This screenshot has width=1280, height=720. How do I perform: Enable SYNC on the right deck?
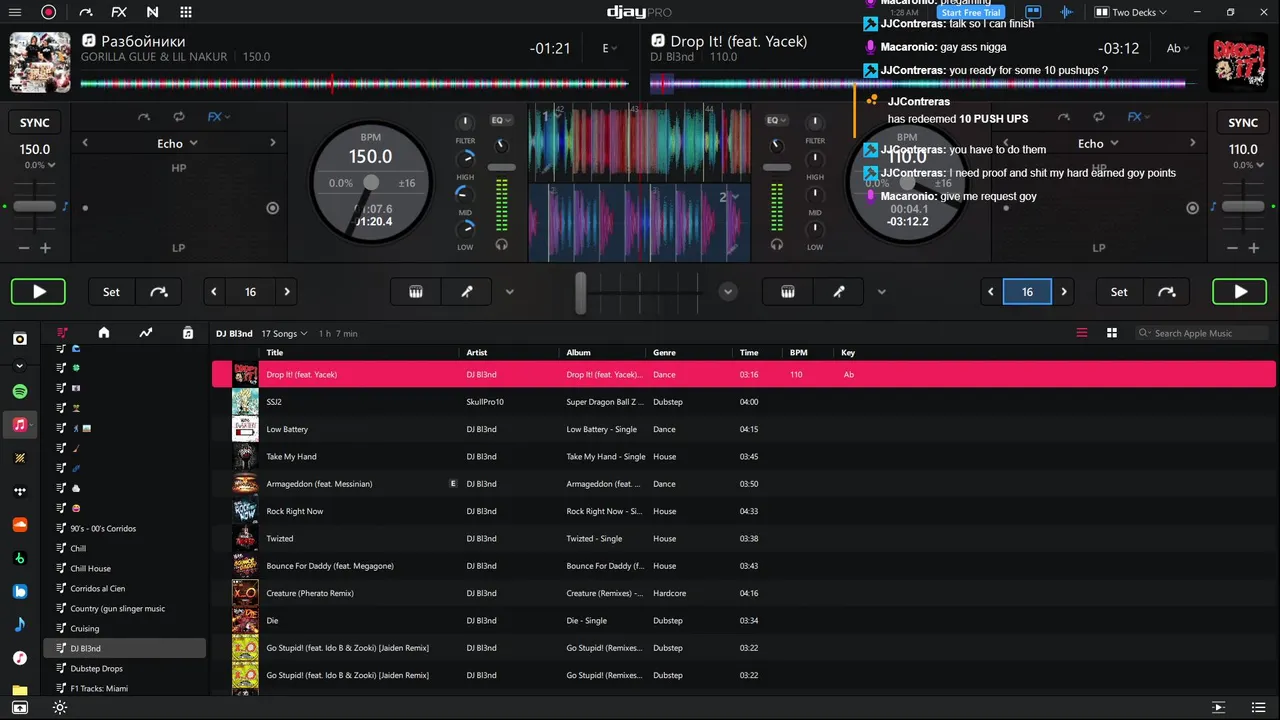point(1243,122)
